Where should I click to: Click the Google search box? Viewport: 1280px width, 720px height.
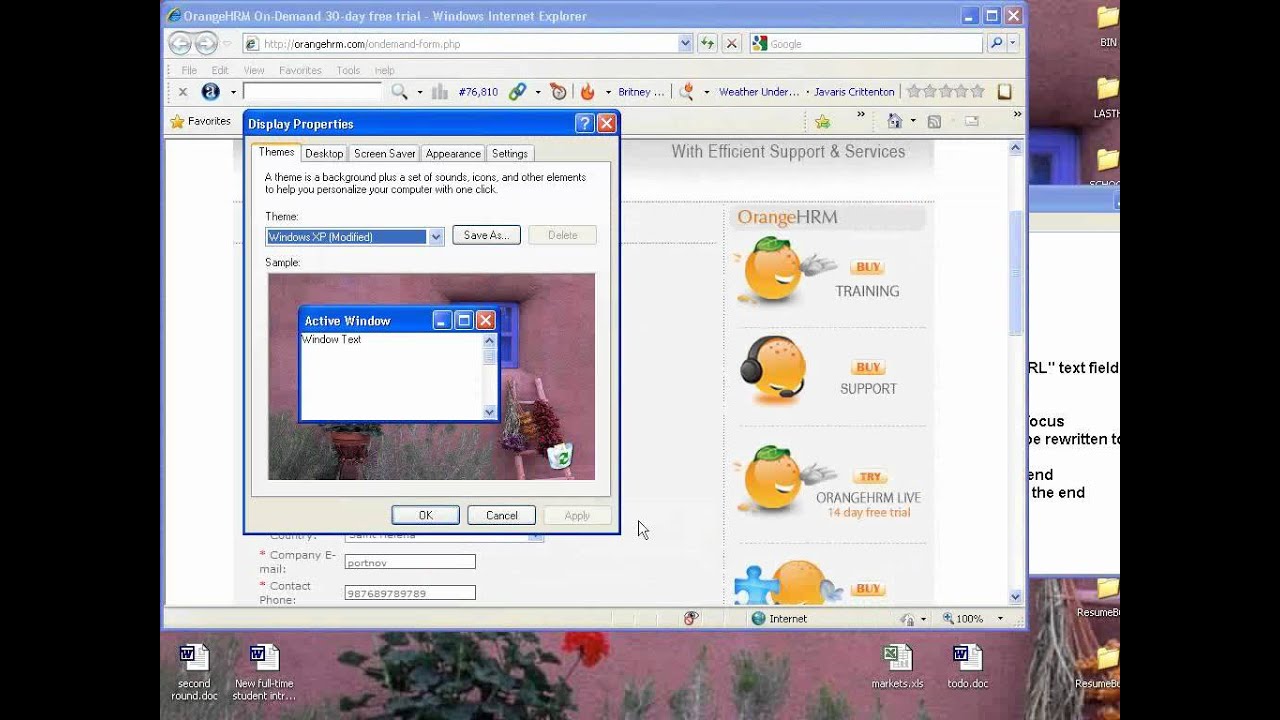pos(866,43)
